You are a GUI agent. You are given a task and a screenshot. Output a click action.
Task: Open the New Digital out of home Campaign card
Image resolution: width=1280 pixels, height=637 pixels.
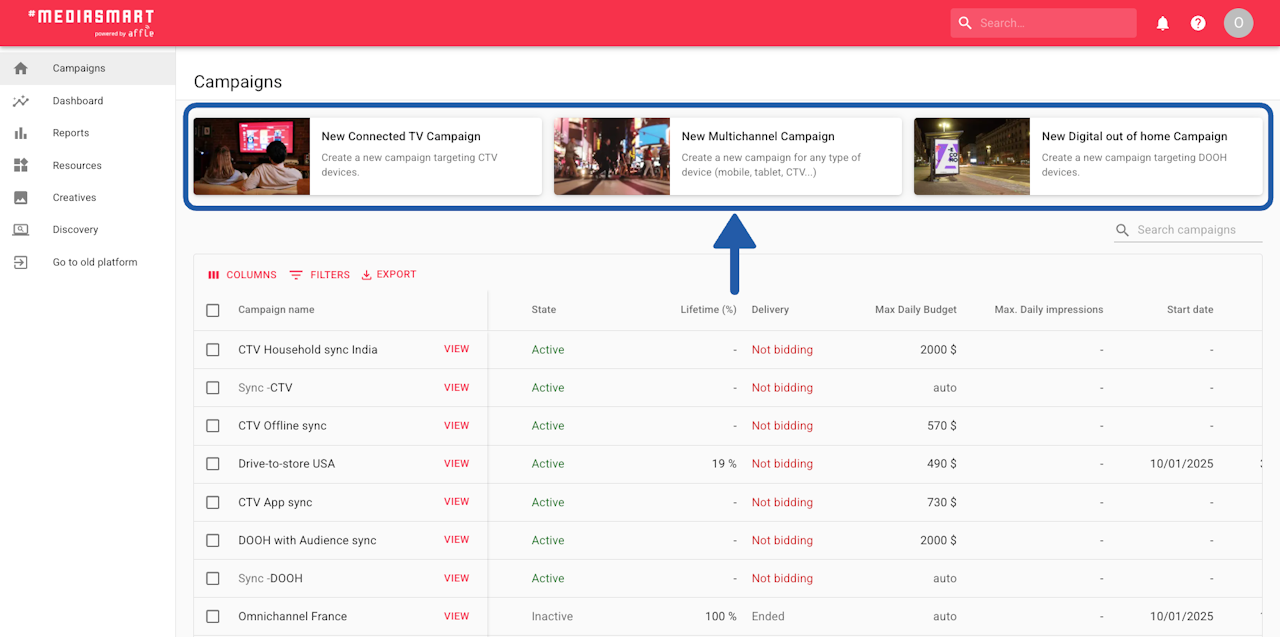tap(1088, 156)
